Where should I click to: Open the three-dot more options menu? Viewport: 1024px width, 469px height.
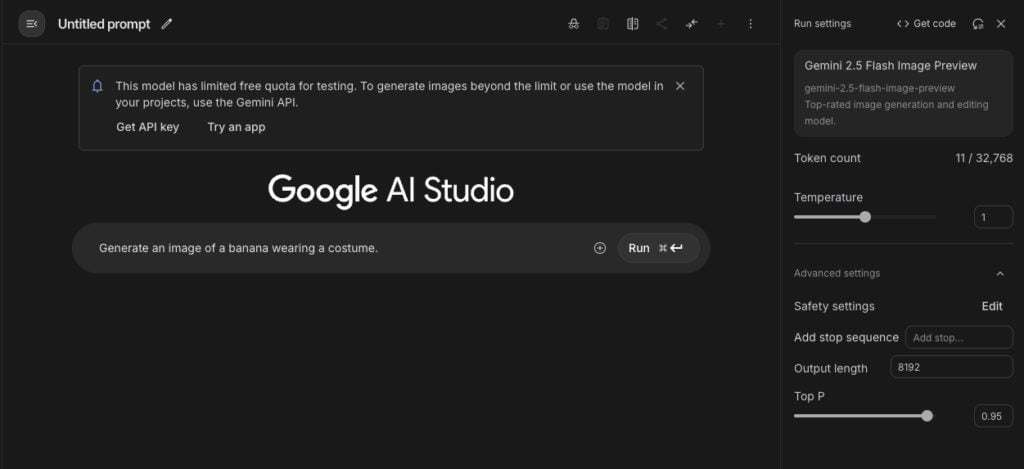point(750,24)
